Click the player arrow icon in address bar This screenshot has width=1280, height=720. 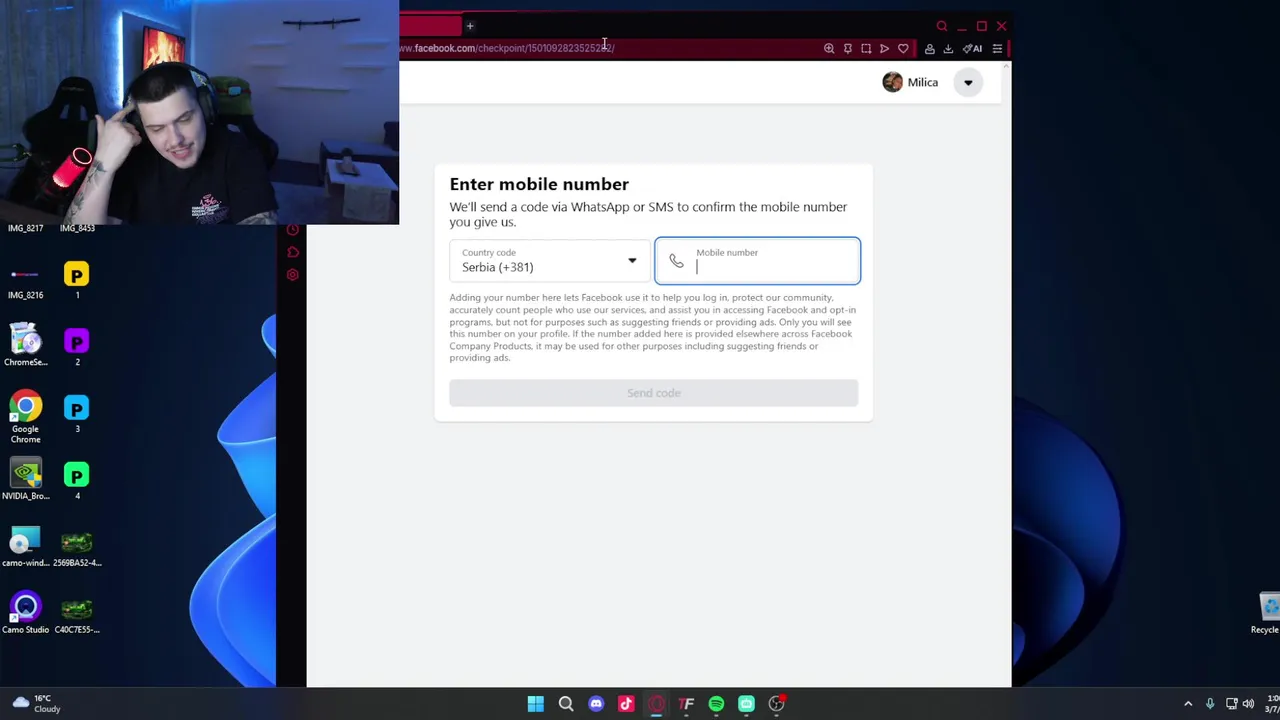click(884, 48)
